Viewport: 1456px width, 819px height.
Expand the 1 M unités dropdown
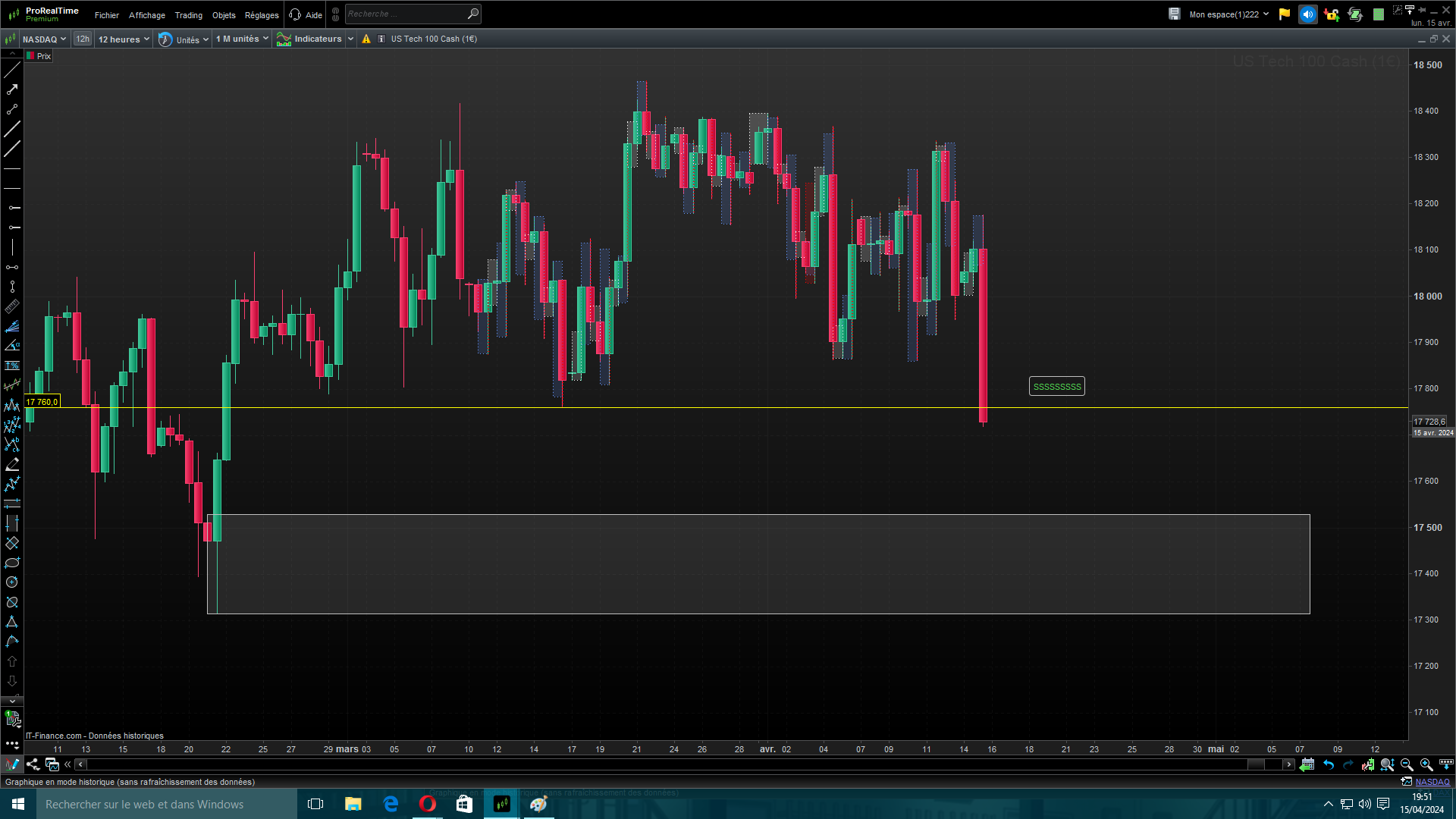click(242, 39)
